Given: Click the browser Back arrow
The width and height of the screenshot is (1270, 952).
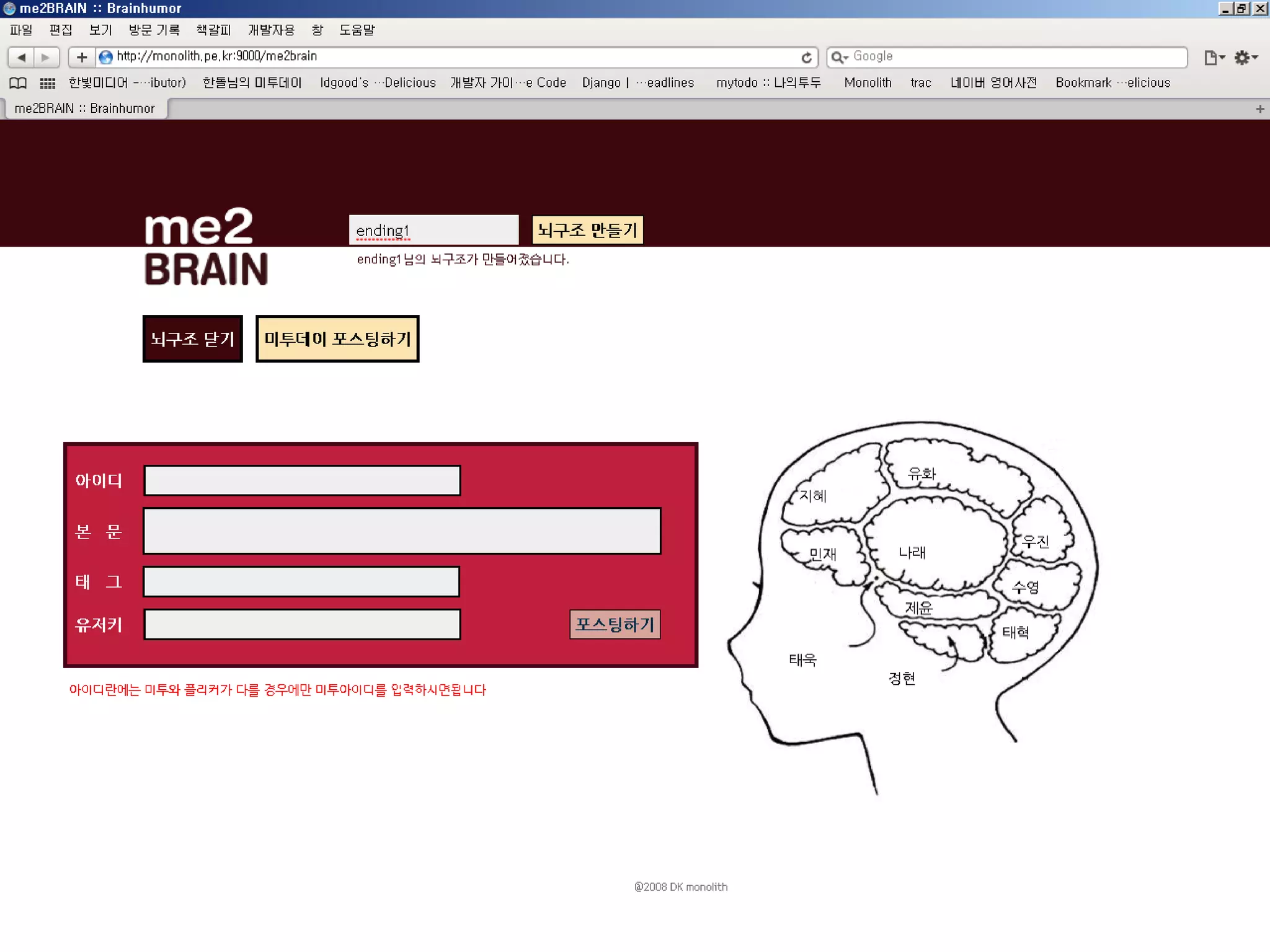Looking at the screenshot, I should click(21, 57).
